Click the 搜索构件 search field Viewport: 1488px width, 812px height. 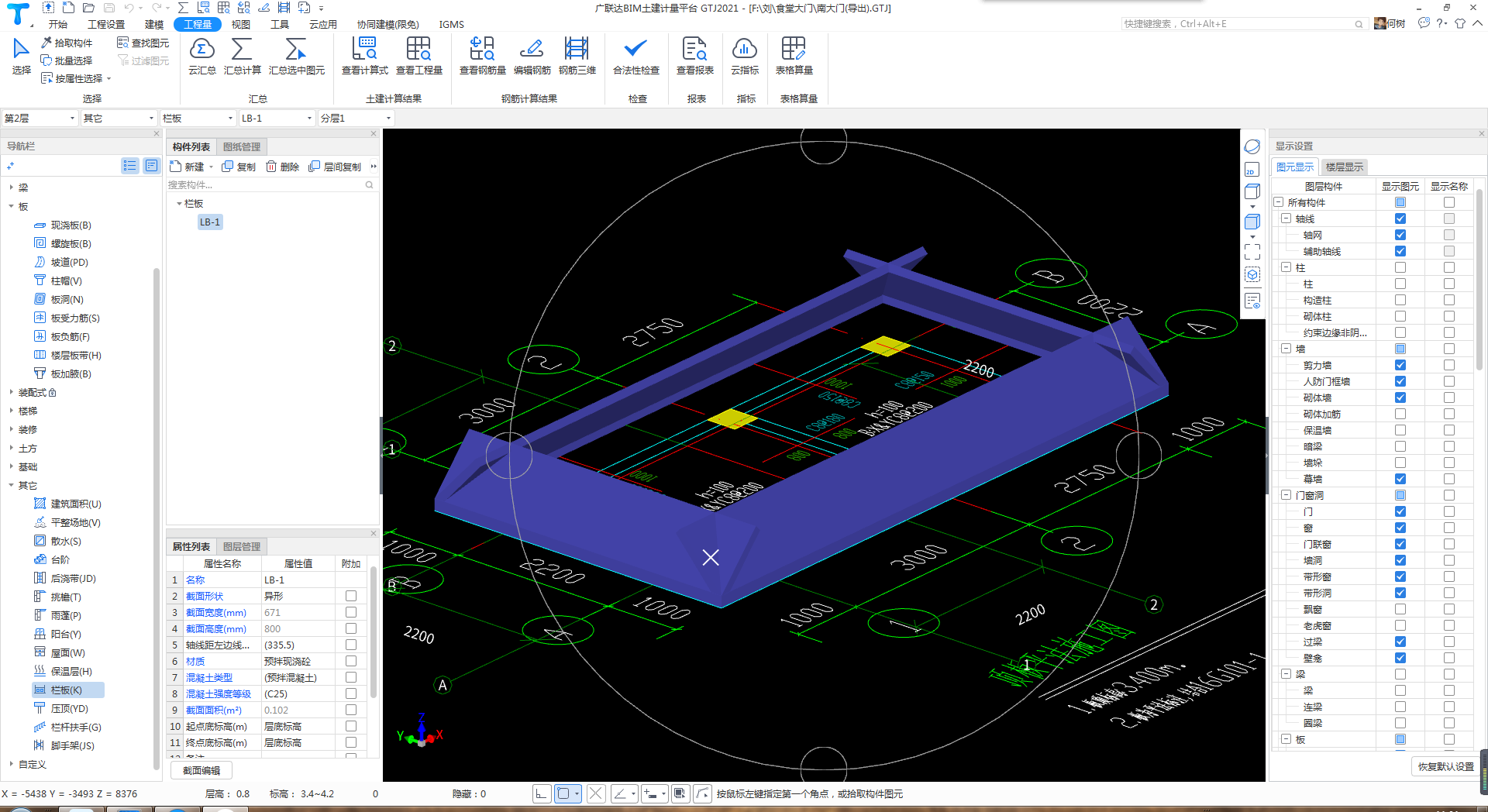pyautogui.click(x=271, y=184)
